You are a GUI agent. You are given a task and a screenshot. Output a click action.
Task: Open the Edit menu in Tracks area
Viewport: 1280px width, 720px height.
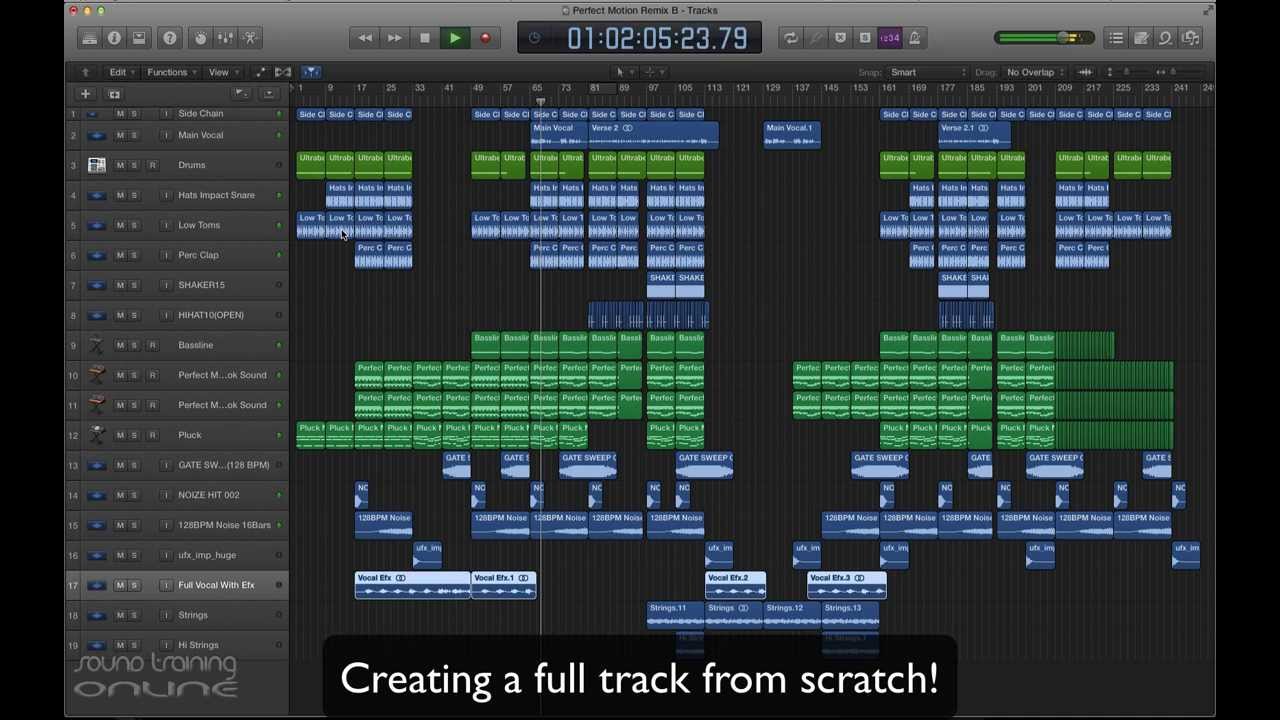click(122, 72)
